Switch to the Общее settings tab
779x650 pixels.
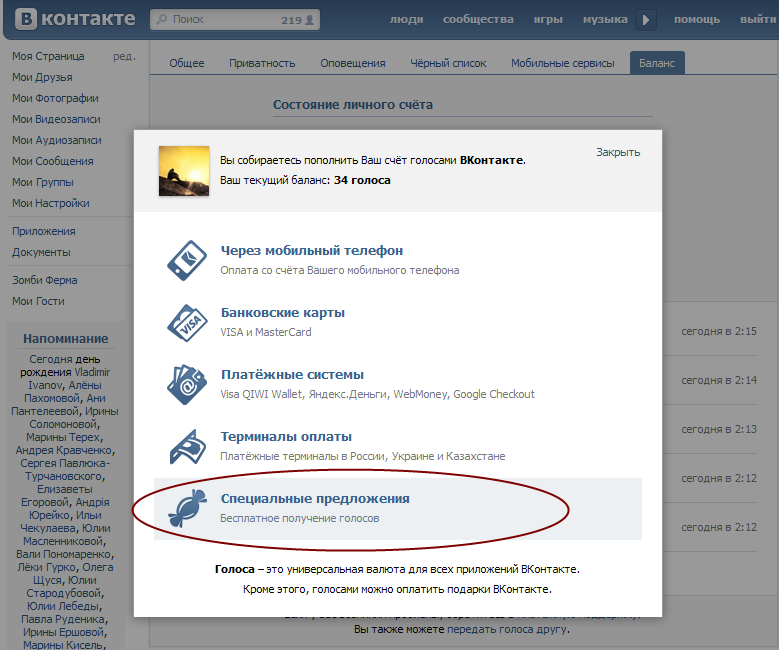187,63
